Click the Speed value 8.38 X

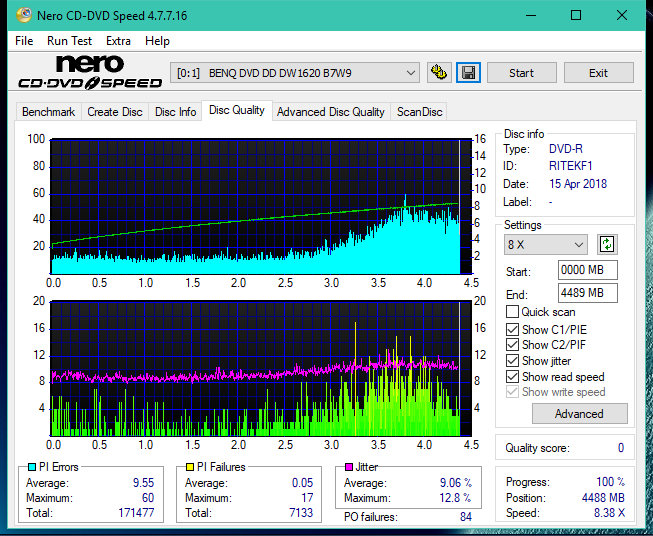pos(609,513)
